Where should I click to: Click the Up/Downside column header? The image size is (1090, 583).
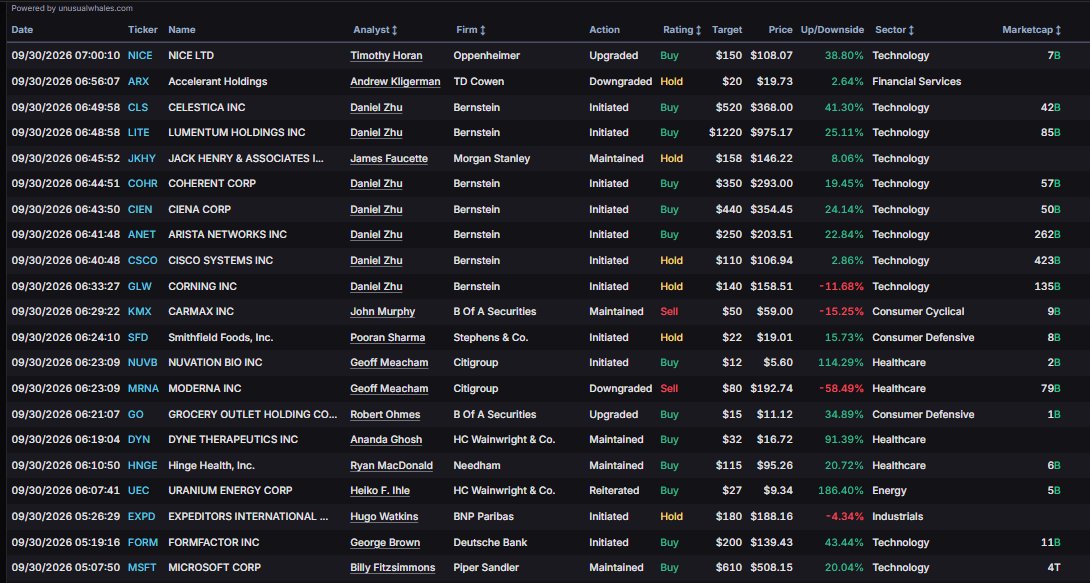click(832, 30)
